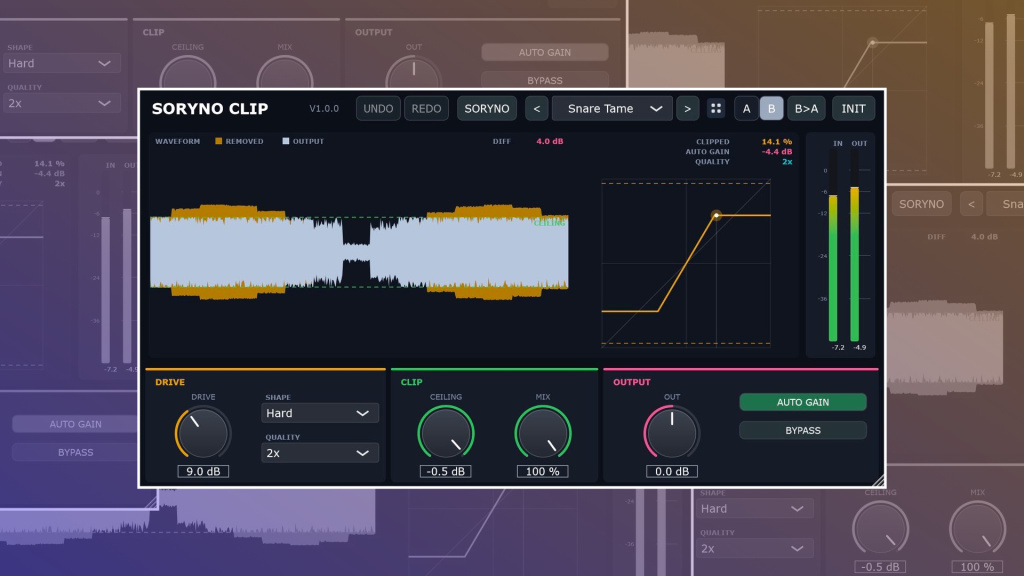Click the -4.9 output meter value
This screenshot has height=576, width=1024.
coord(859,347)
